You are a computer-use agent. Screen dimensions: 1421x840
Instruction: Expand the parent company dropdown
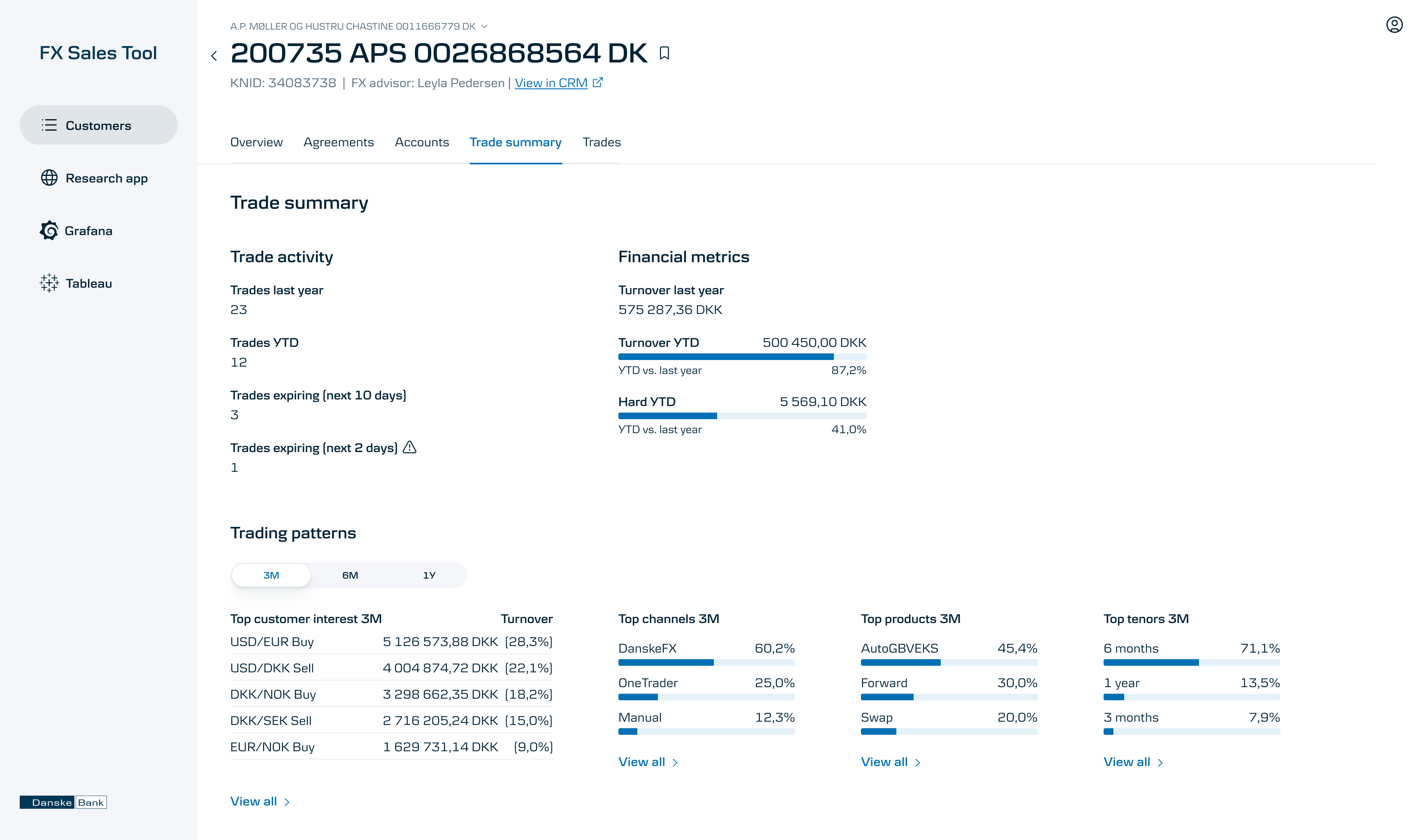(x=485, y=26)
